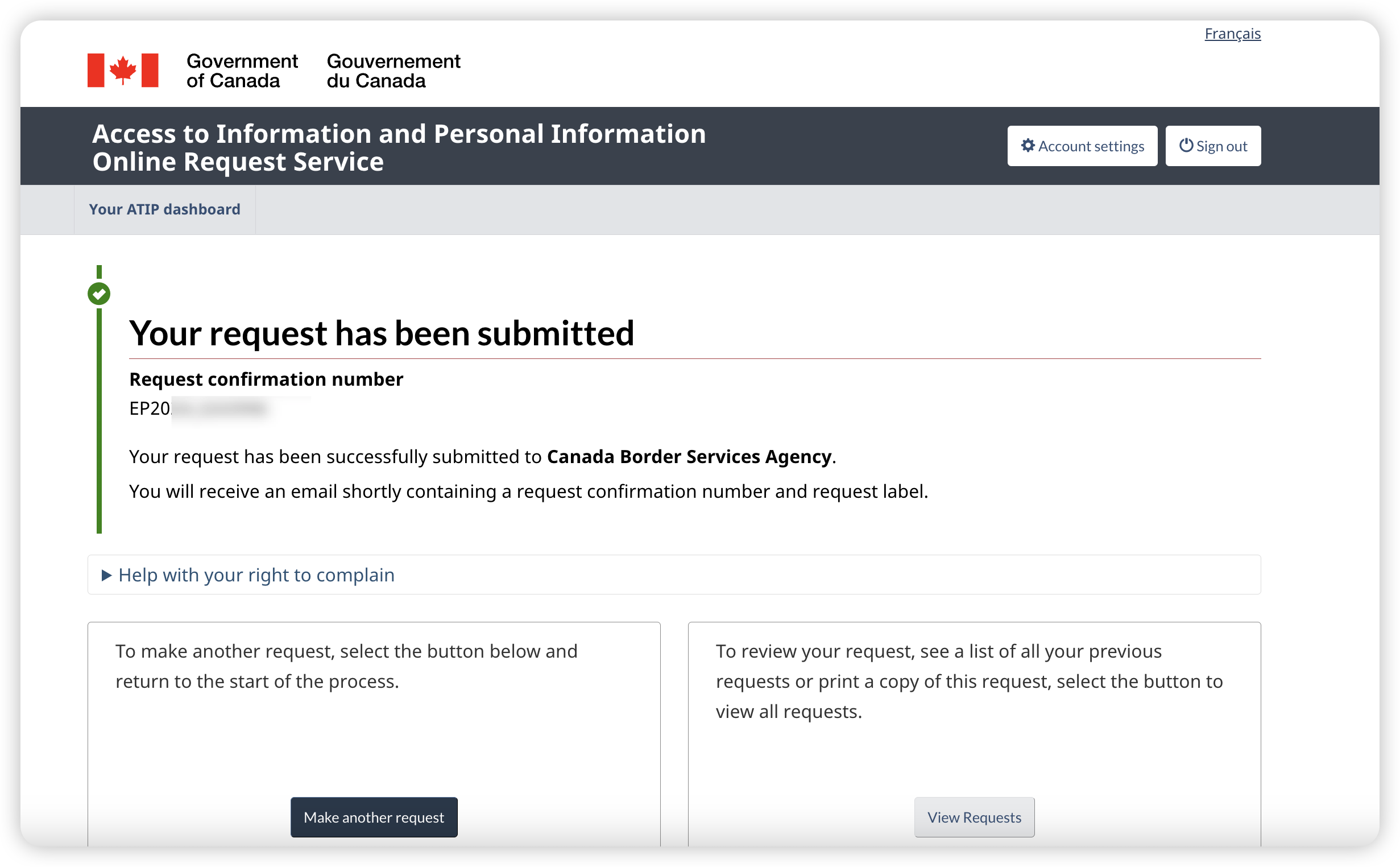The image size is (1400, 867).
Task: Sign out of the service
Action: pos(1212,146)
